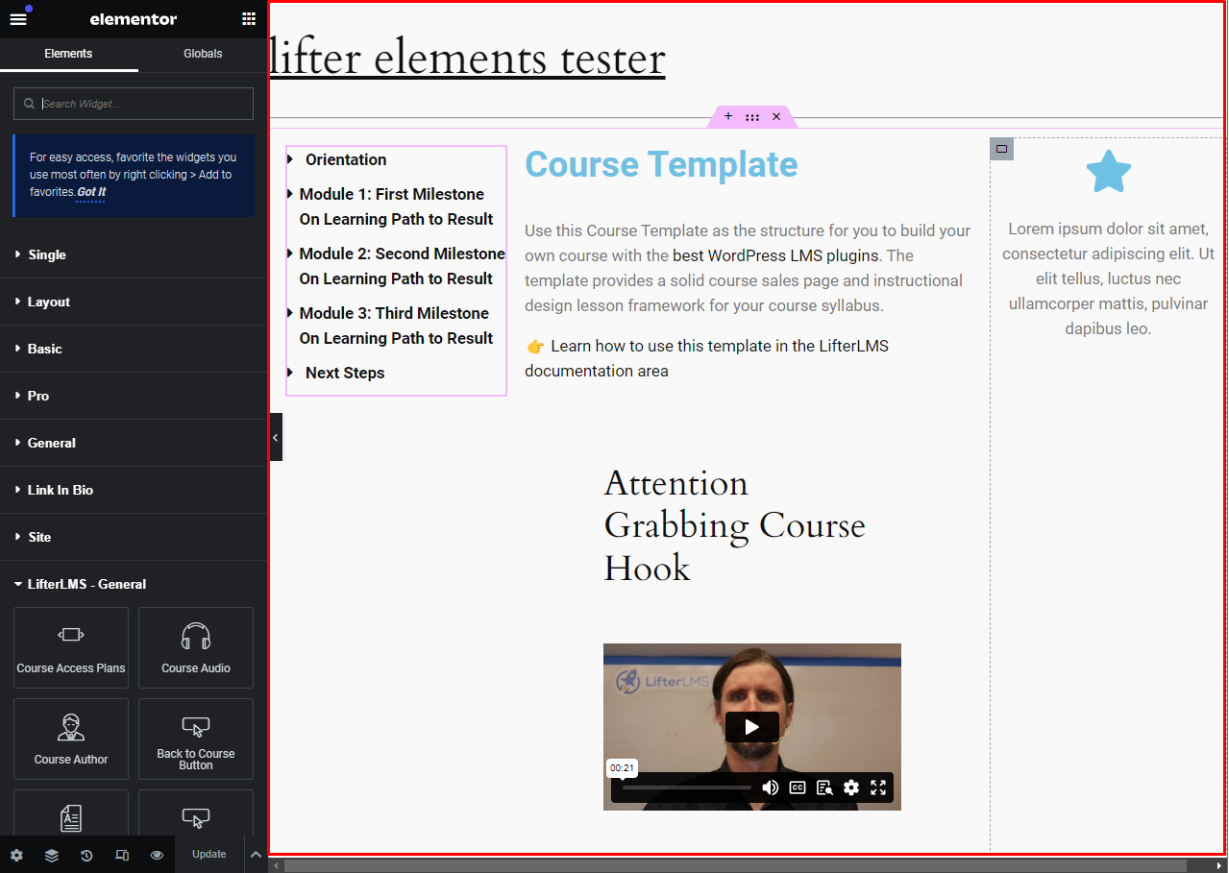Click the video progress bar

point(686,788)
